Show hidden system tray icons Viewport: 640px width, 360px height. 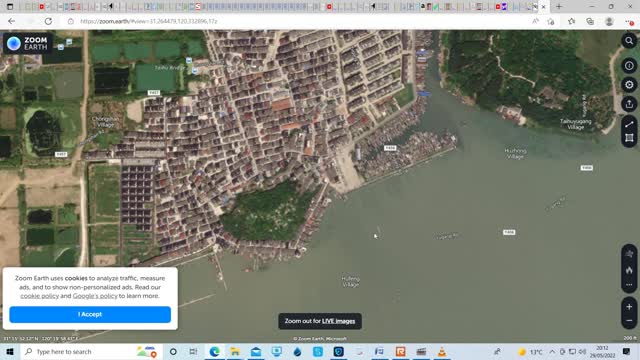tap(552, 351)
